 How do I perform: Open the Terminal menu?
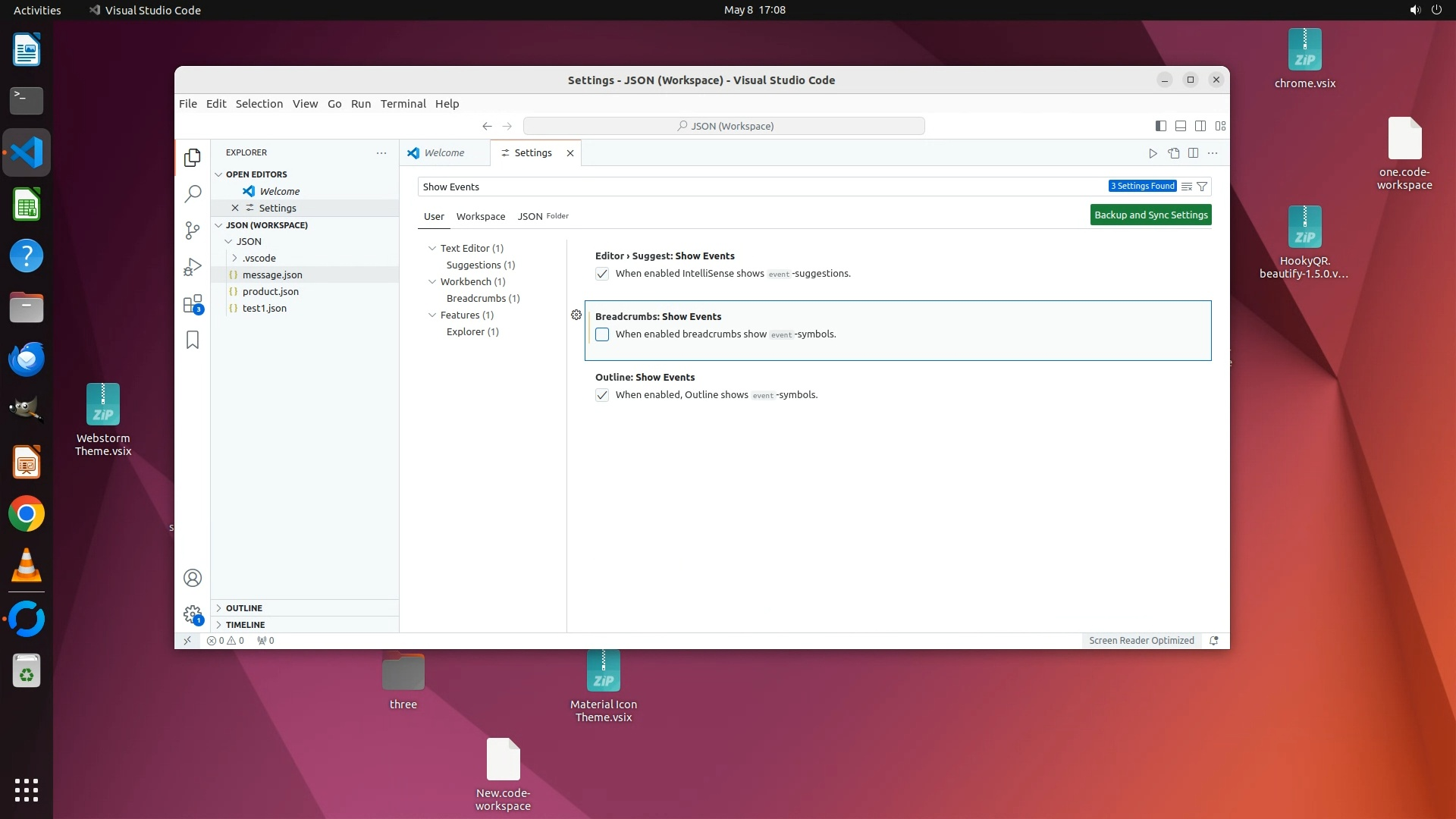tap(403, 104)
